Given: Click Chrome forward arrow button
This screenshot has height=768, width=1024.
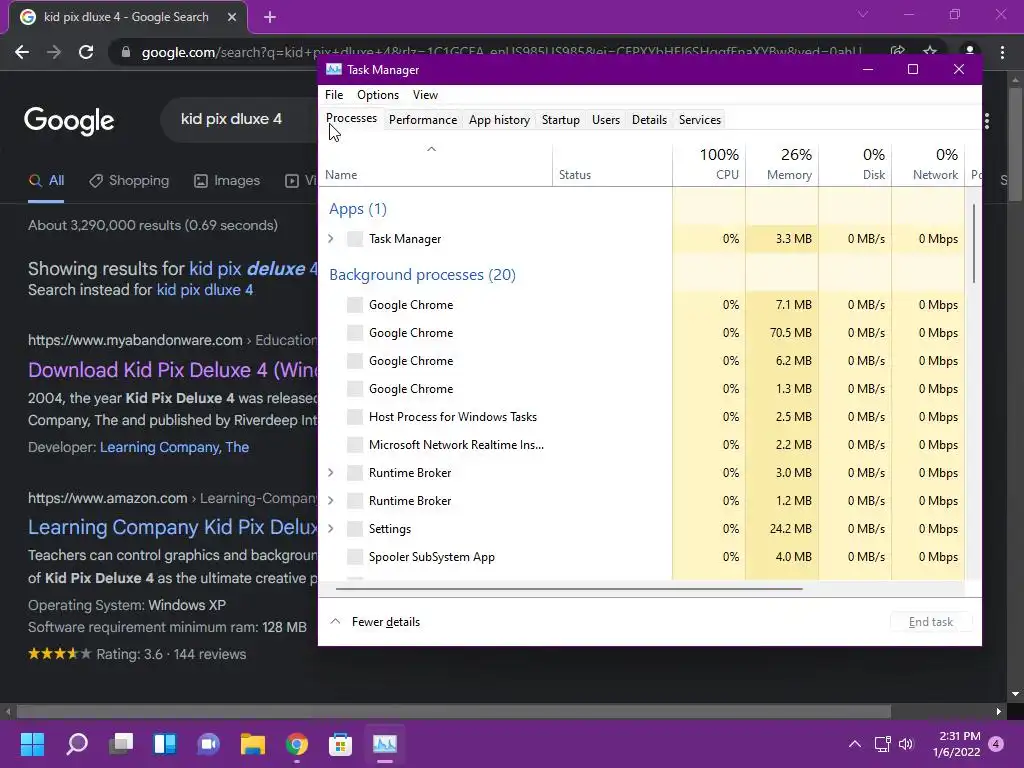Looking at the screenshot, I should click(x=54, y=52).
